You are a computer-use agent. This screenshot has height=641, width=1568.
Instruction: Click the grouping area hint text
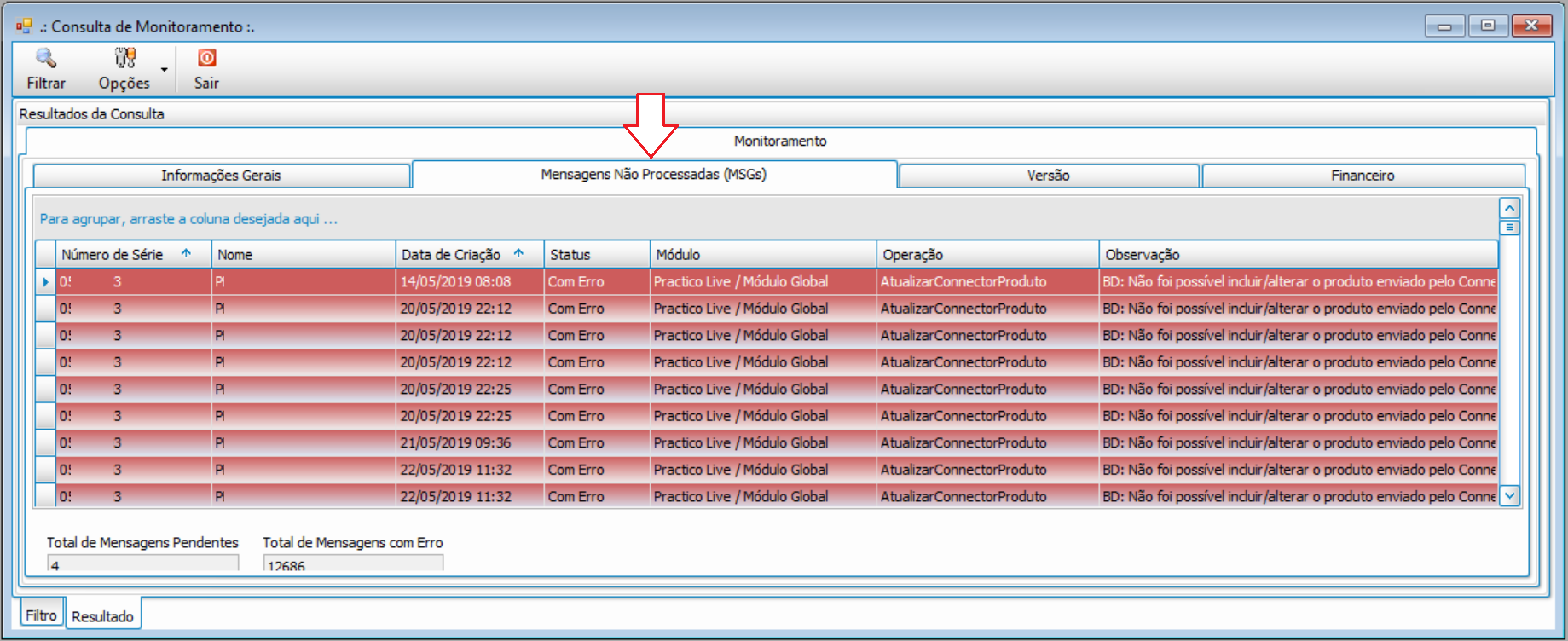pyautogui.click(x=188, y=219)
